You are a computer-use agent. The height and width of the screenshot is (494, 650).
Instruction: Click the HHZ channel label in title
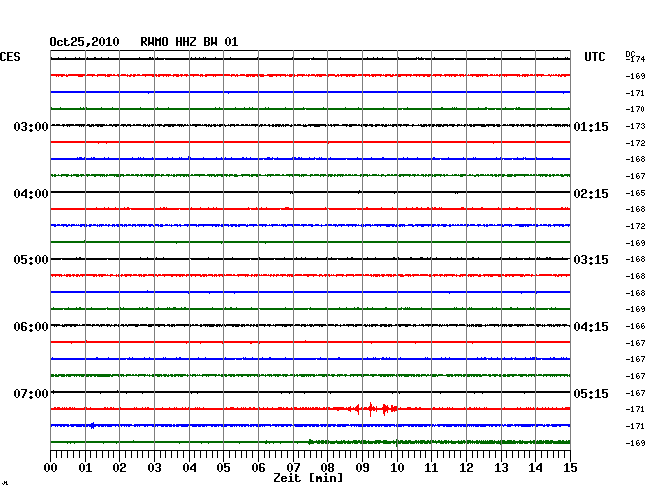186,42
